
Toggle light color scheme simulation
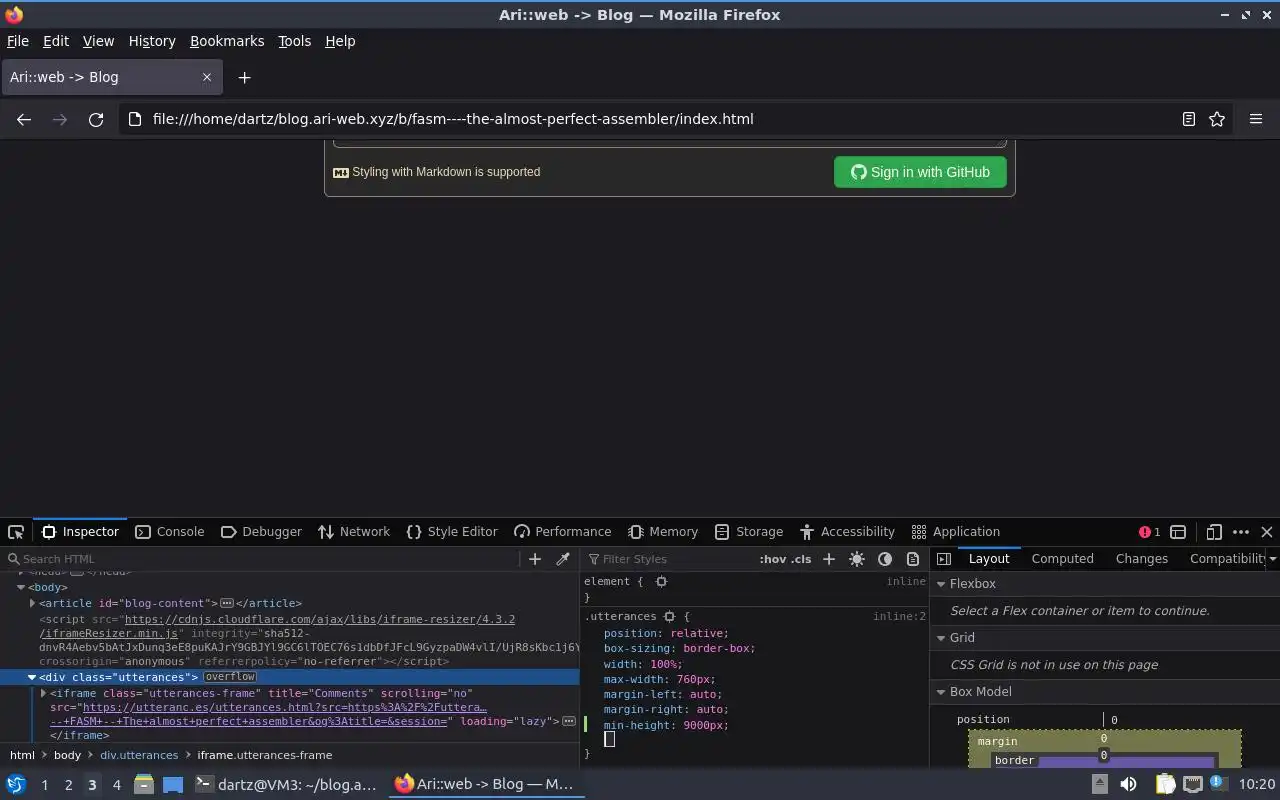(857, 559)
